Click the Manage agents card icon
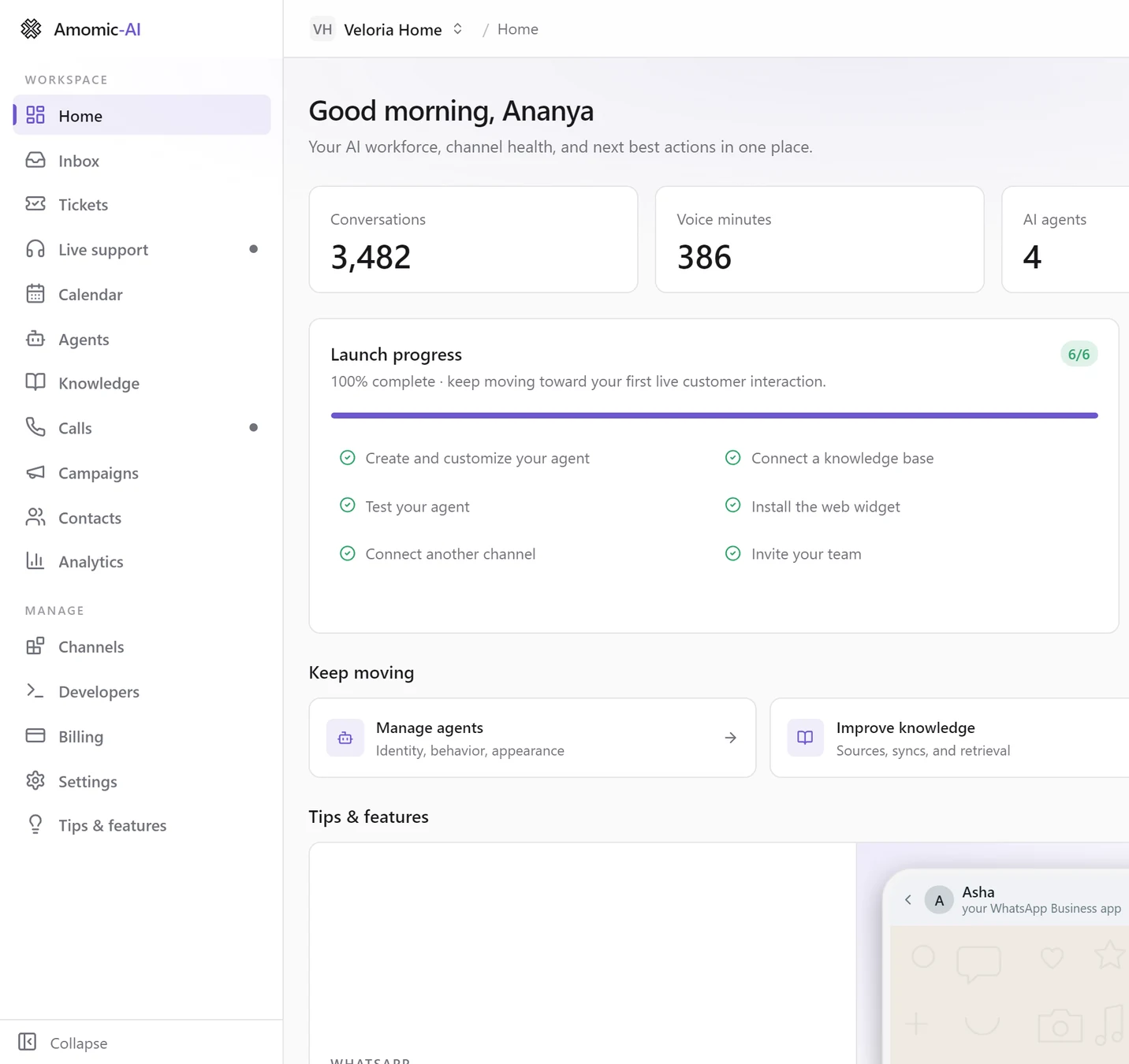Screen dimensions: 1129x1064 pyautogui.click(x=345, y=738)
